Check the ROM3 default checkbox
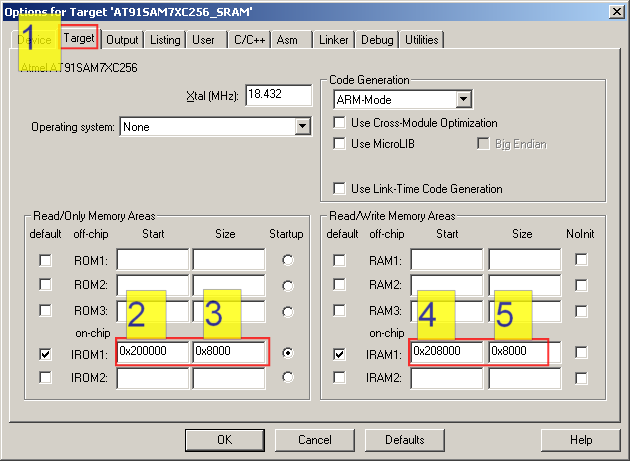Image resolution: width=630 pixels, height=461 pixels. (45, 310)
